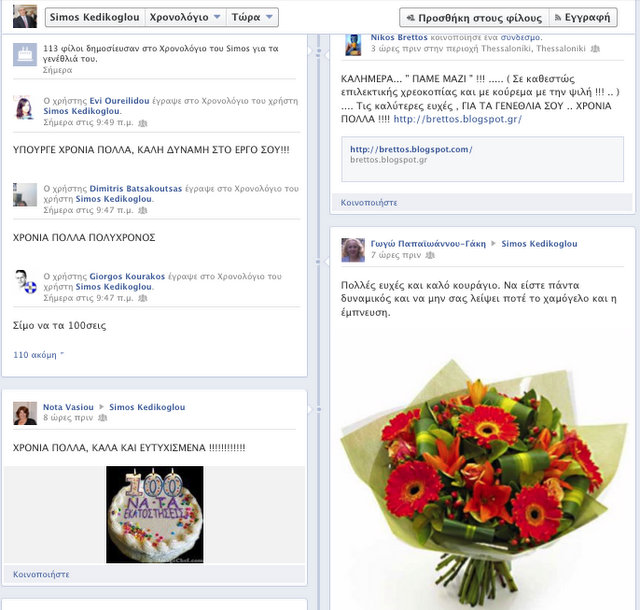Click Dimitris Batsakoutsas avatar image
640x610 pixels.
coord(25,195)
